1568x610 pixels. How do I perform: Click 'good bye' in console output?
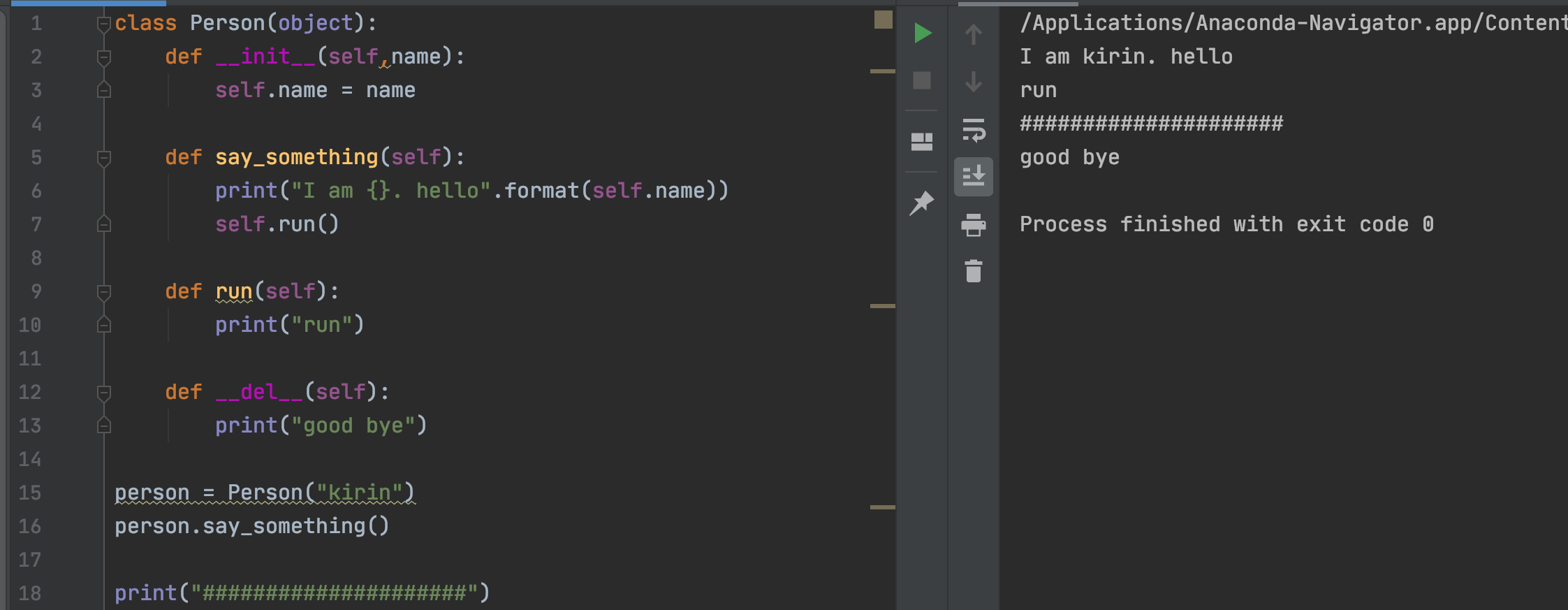[1070, 157]
